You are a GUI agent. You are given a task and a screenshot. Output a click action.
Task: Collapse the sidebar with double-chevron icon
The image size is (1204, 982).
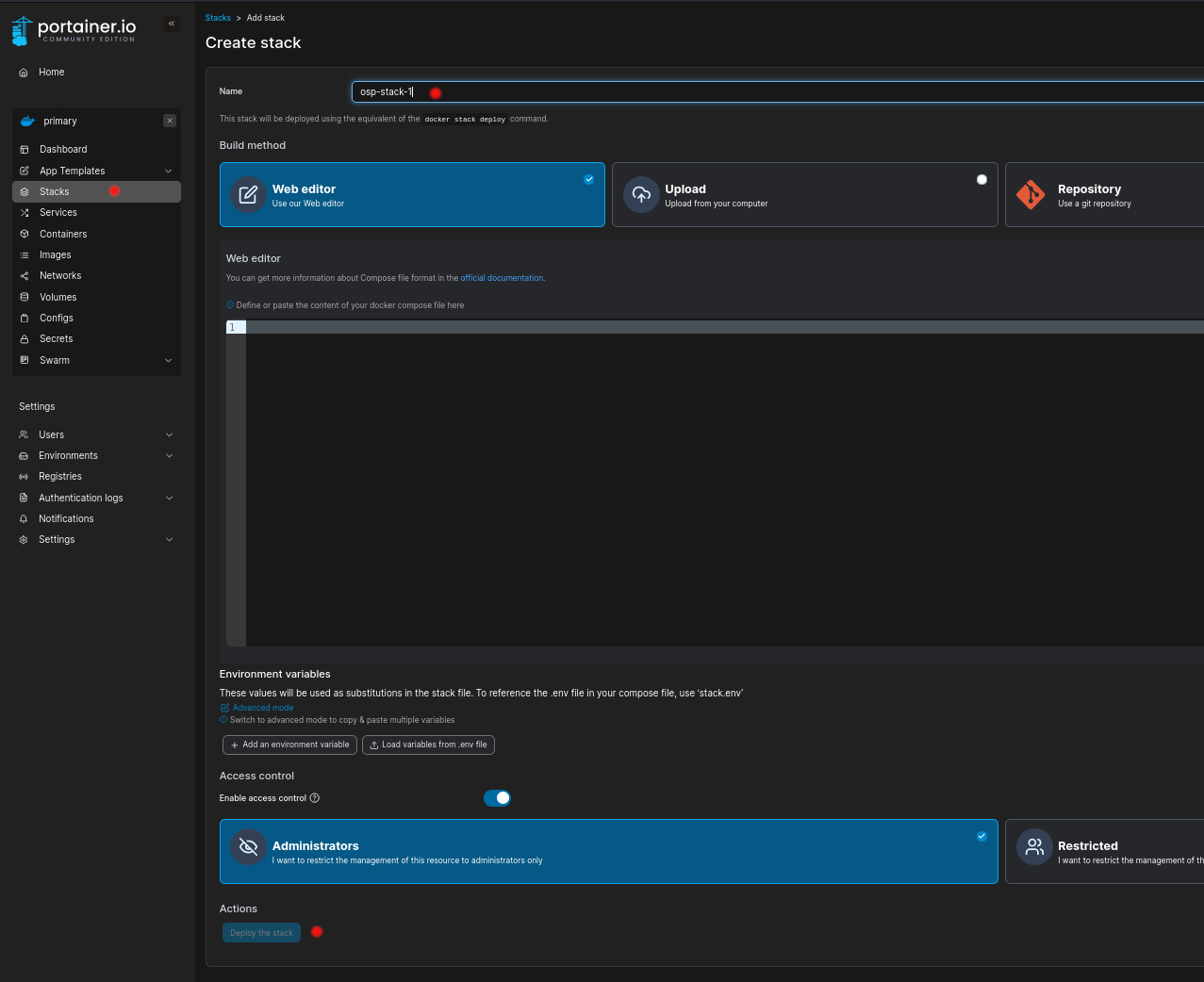click(x=172, y=24)
